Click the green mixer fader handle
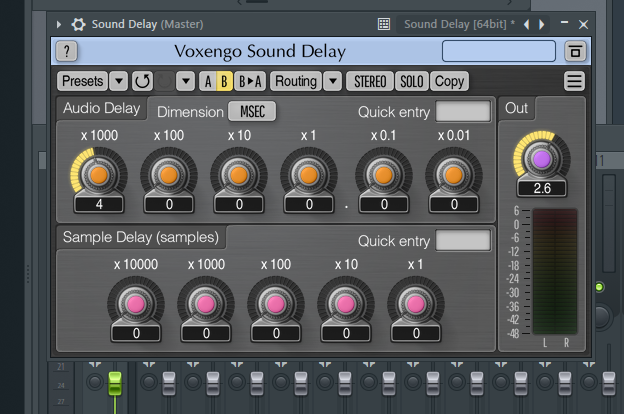Screen dimensions: 624x414 115,383
